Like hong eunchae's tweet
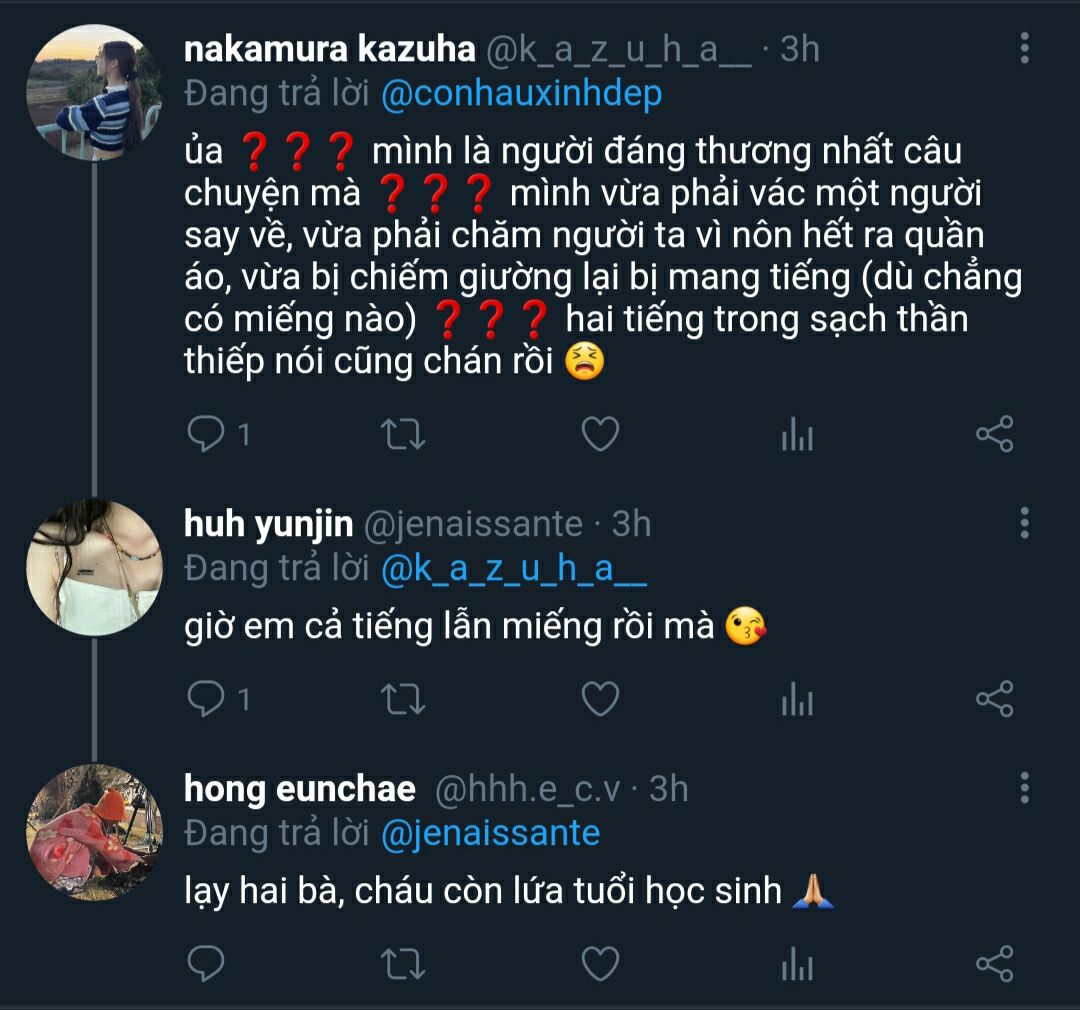 tap(600, 964)
